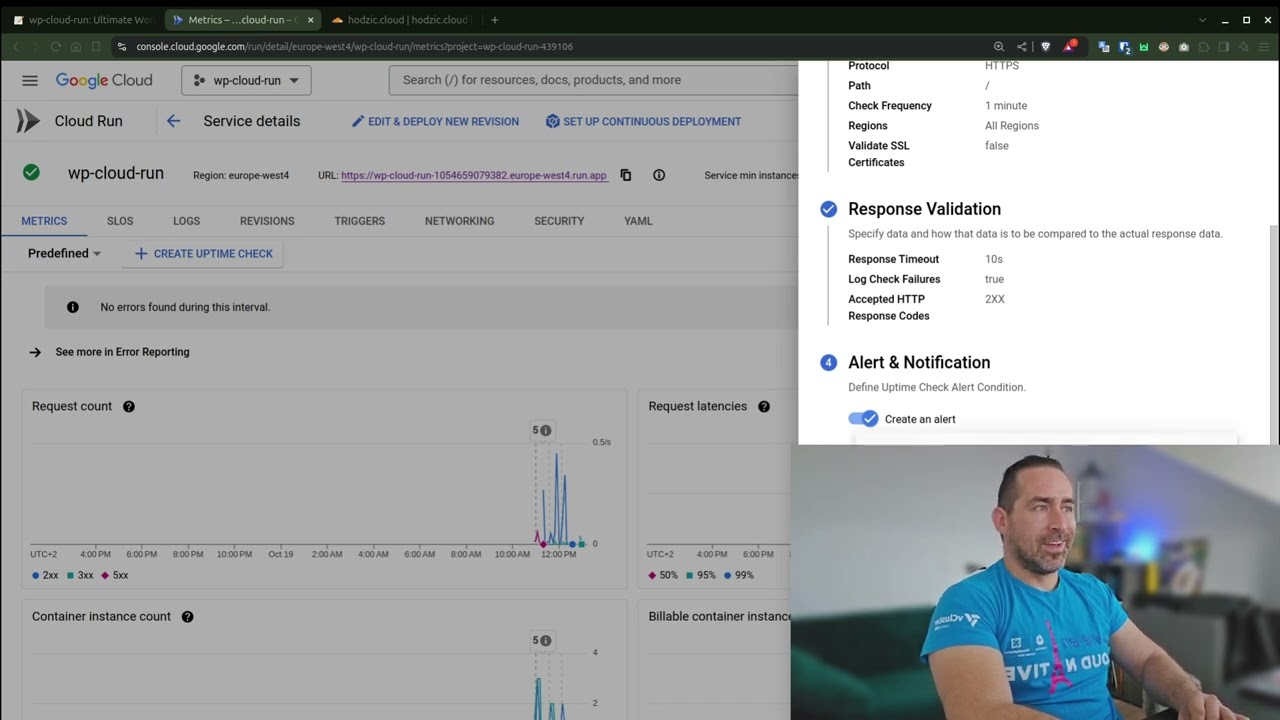
Task: Click the CREATE UPTIME CHECK button
Action: coord(203,254)
